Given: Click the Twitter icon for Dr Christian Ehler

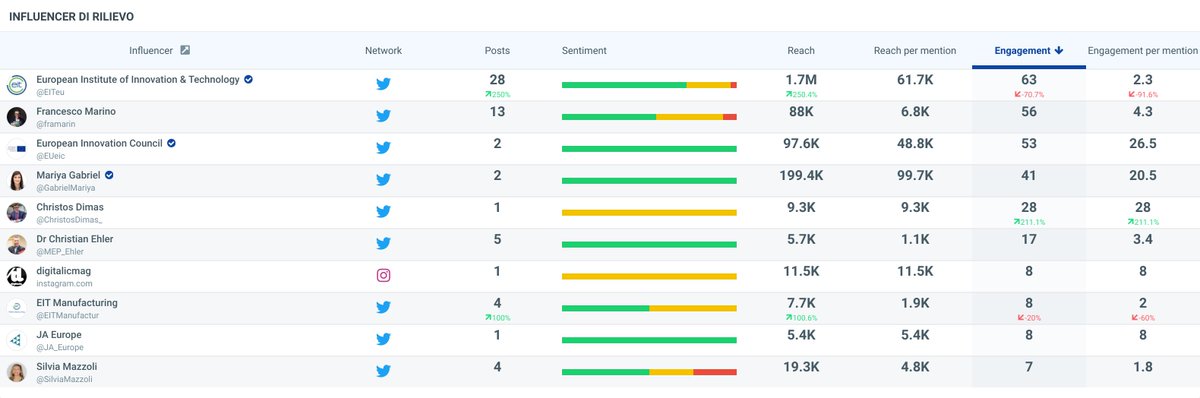Looking at the screenshot, I should coord(383,244).
